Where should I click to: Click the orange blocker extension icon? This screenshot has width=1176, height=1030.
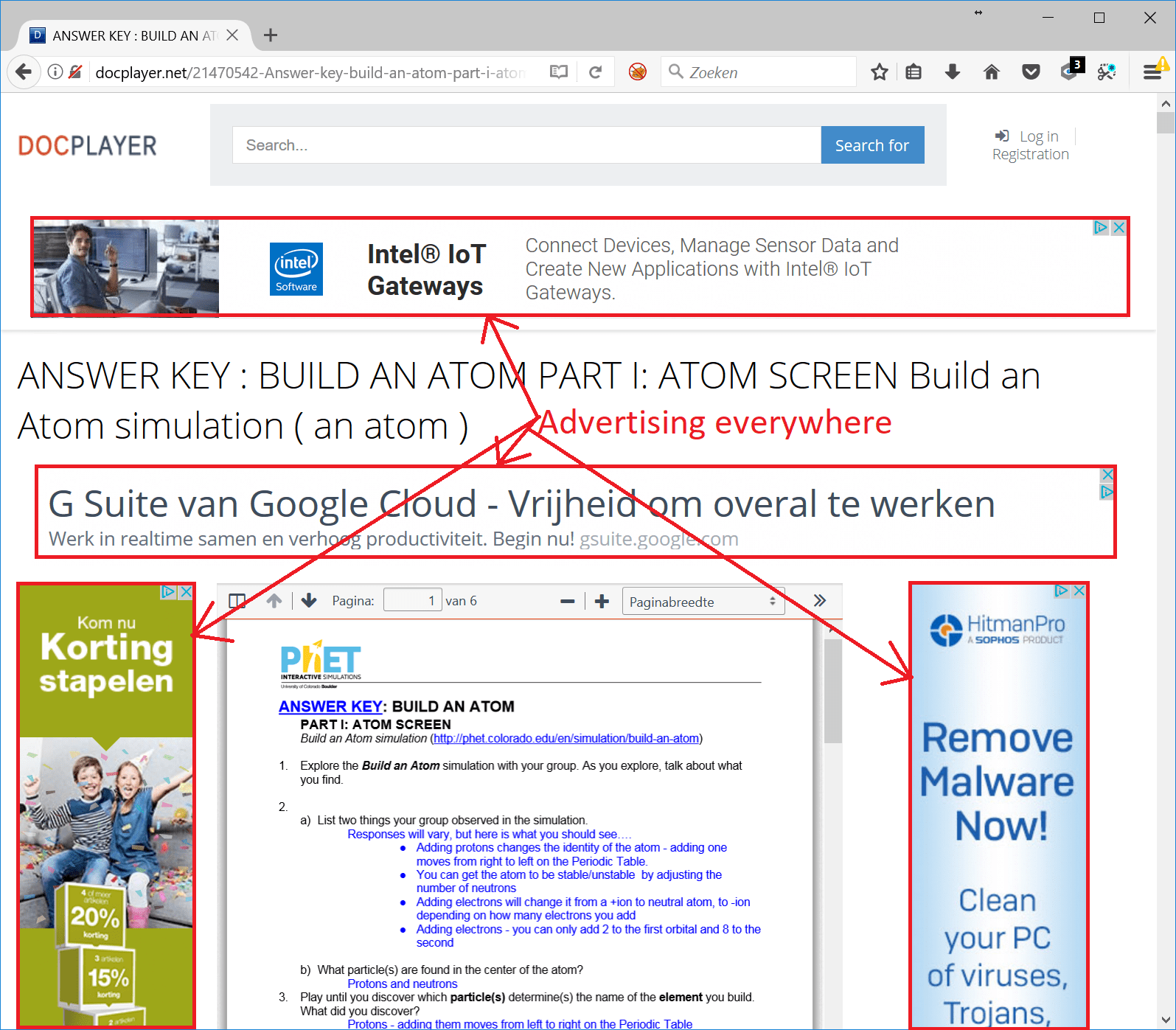pyautogui.click(x=638, y=72)
